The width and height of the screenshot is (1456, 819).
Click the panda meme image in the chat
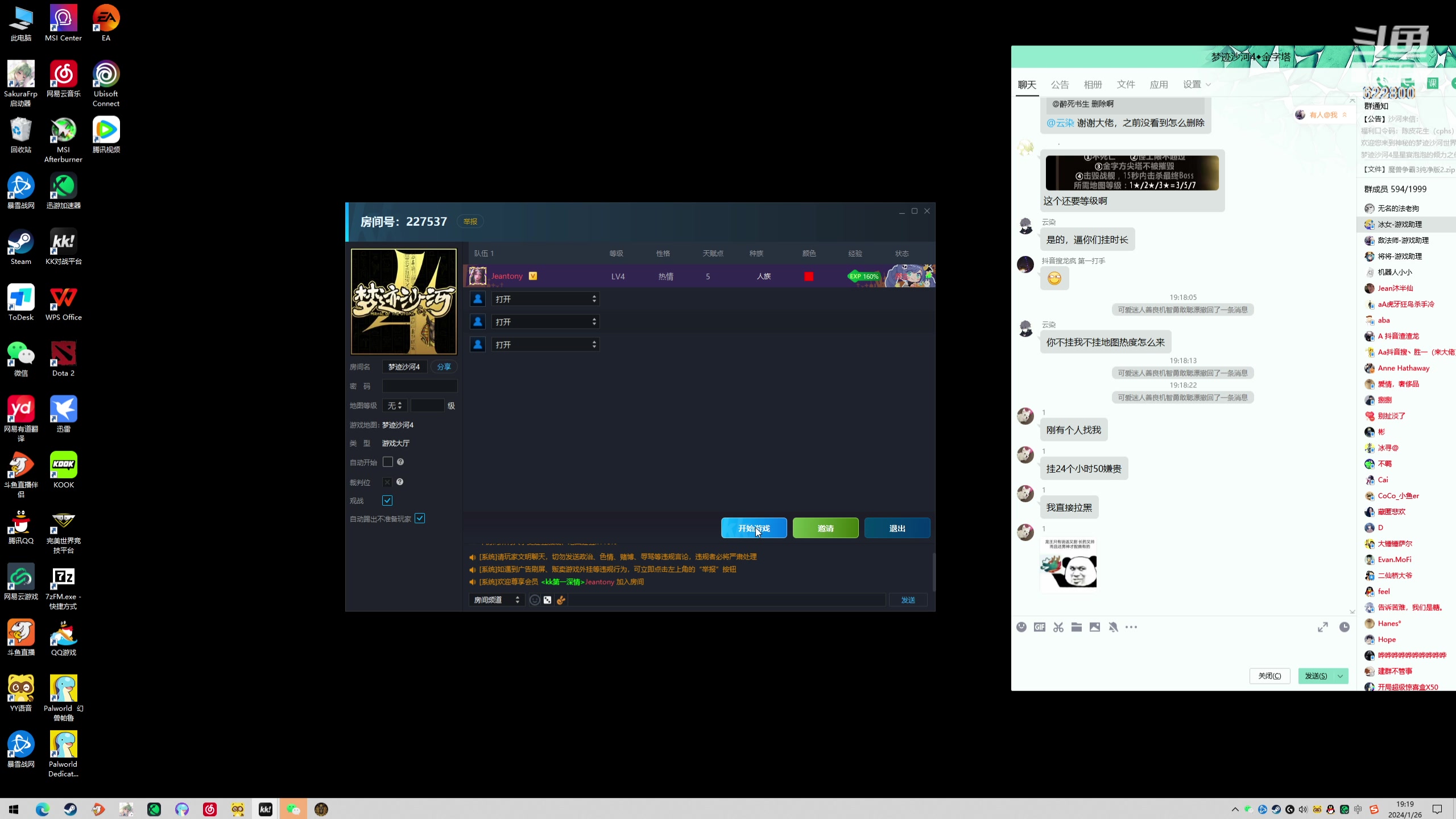click(1069, 563)
